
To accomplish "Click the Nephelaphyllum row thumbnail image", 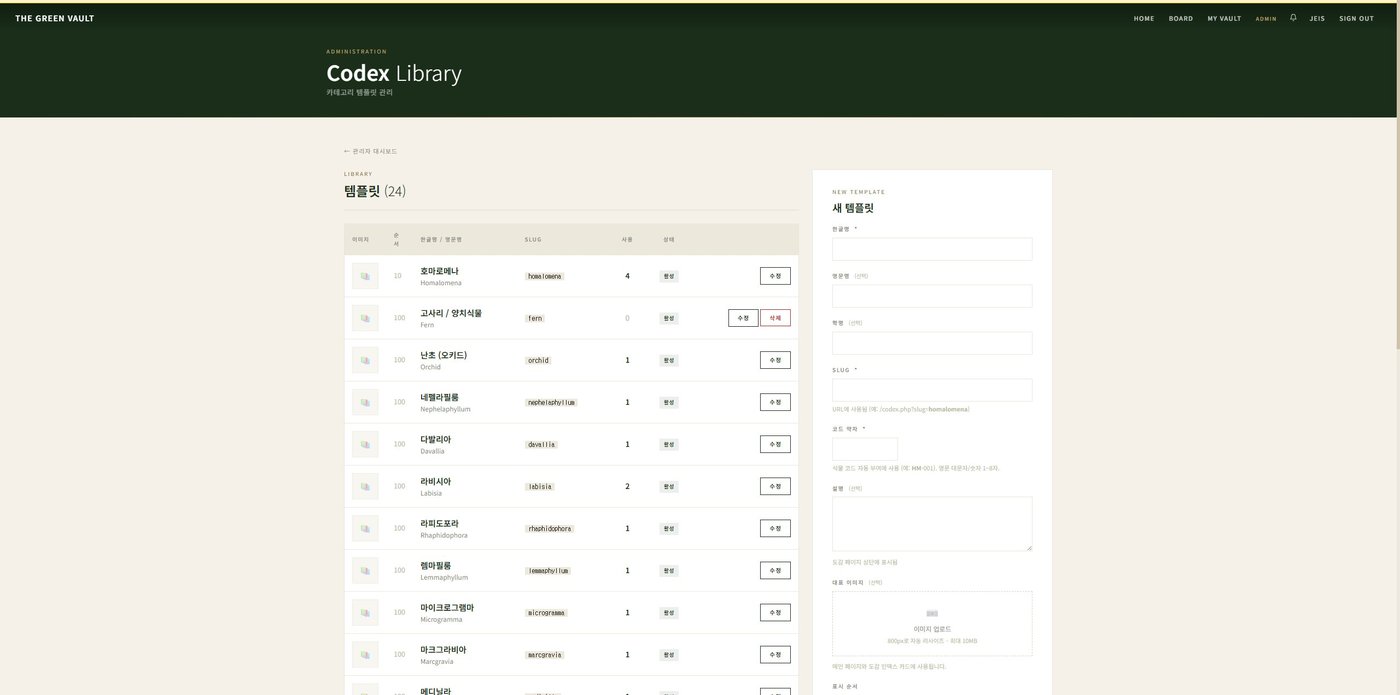I will tap(365, 402).
